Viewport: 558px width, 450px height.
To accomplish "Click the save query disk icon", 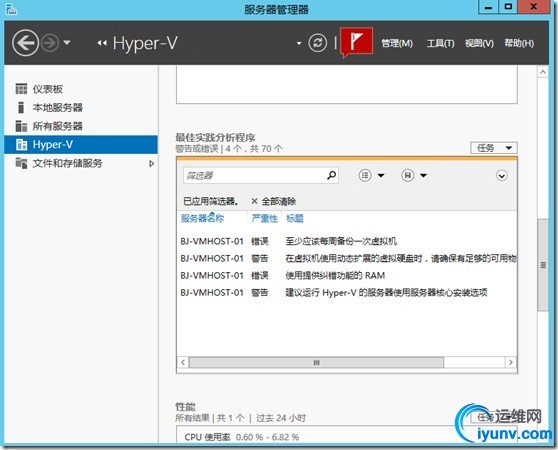I will tap(407, 175).
